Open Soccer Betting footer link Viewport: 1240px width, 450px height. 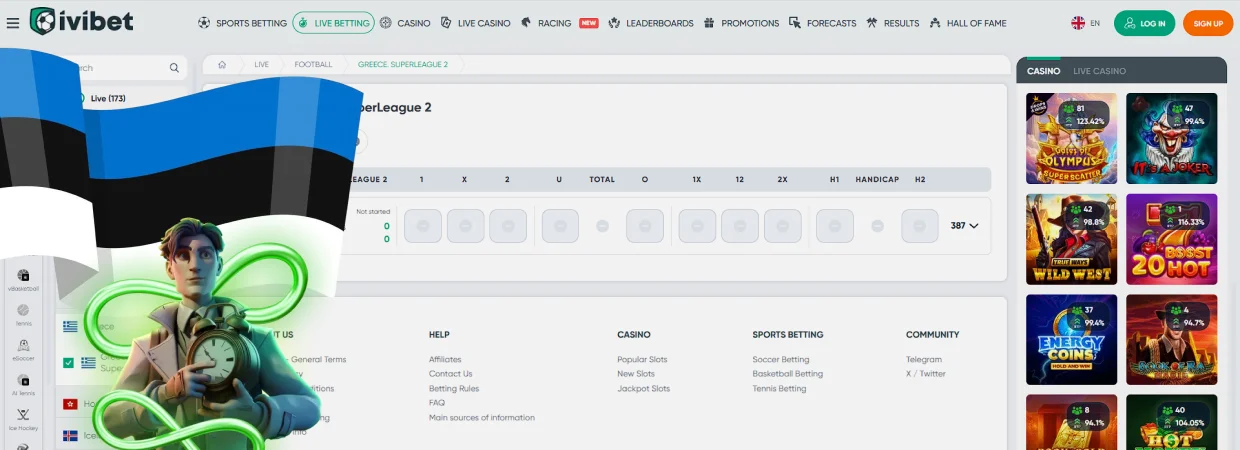[781, 359]
